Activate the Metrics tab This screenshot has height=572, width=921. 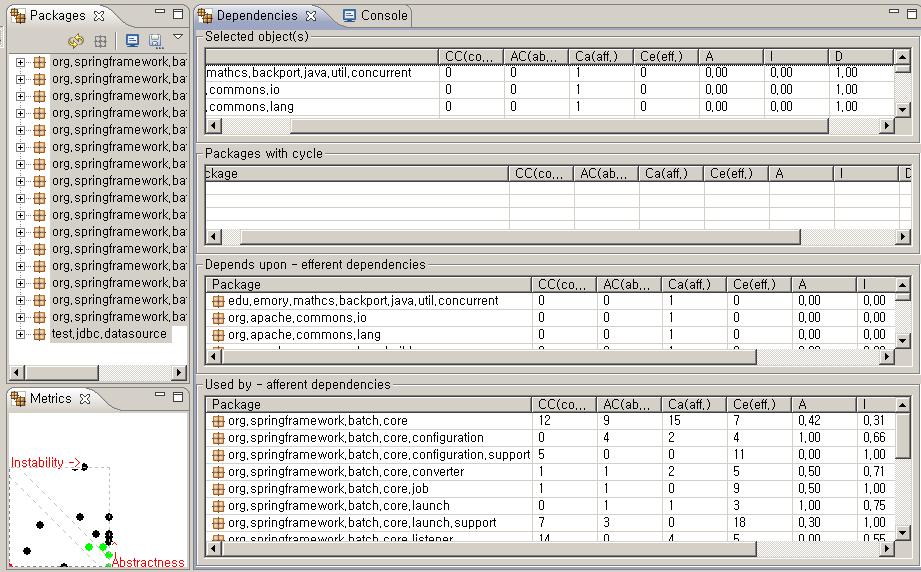click(x=51, y=398)
